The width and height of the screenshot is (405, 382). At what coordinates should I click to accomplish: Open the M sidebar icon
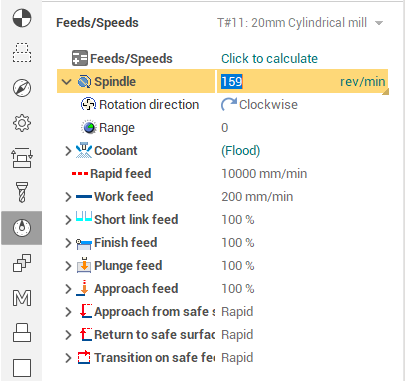tap(22, 298)
